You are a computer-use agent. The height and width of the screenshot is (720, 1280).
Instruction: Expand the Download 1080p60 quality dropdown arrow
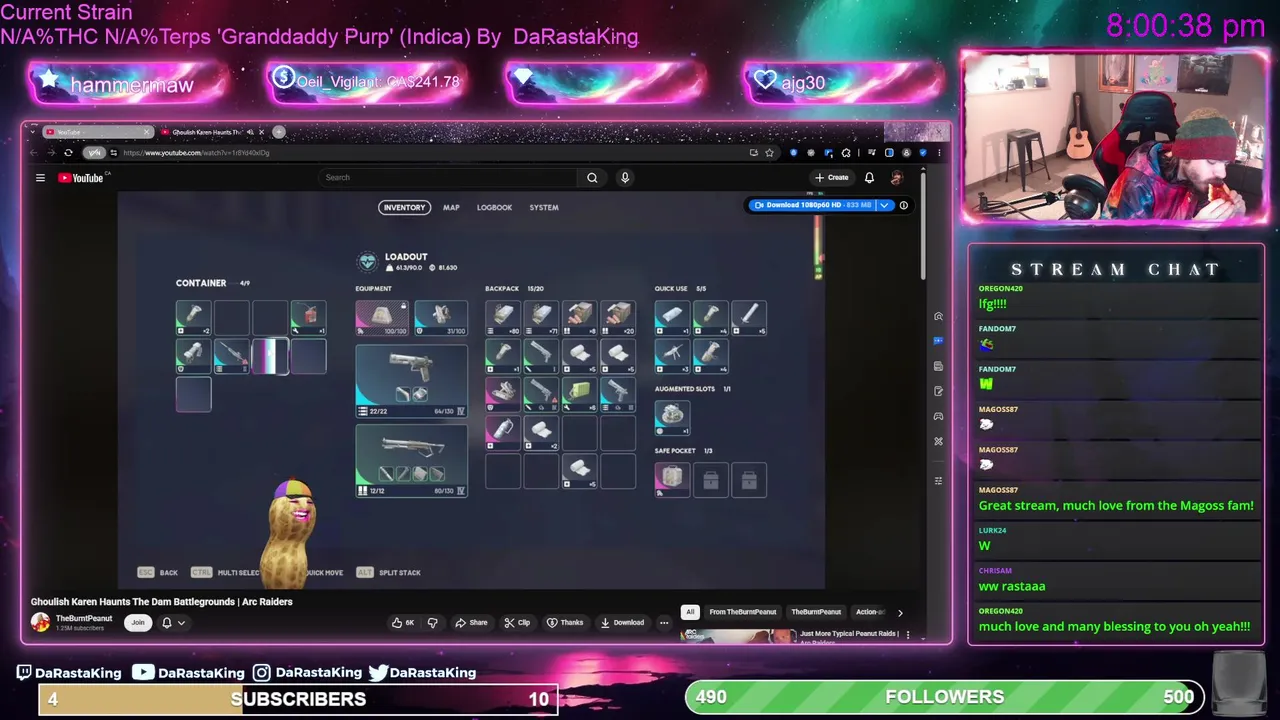(884, 205)
